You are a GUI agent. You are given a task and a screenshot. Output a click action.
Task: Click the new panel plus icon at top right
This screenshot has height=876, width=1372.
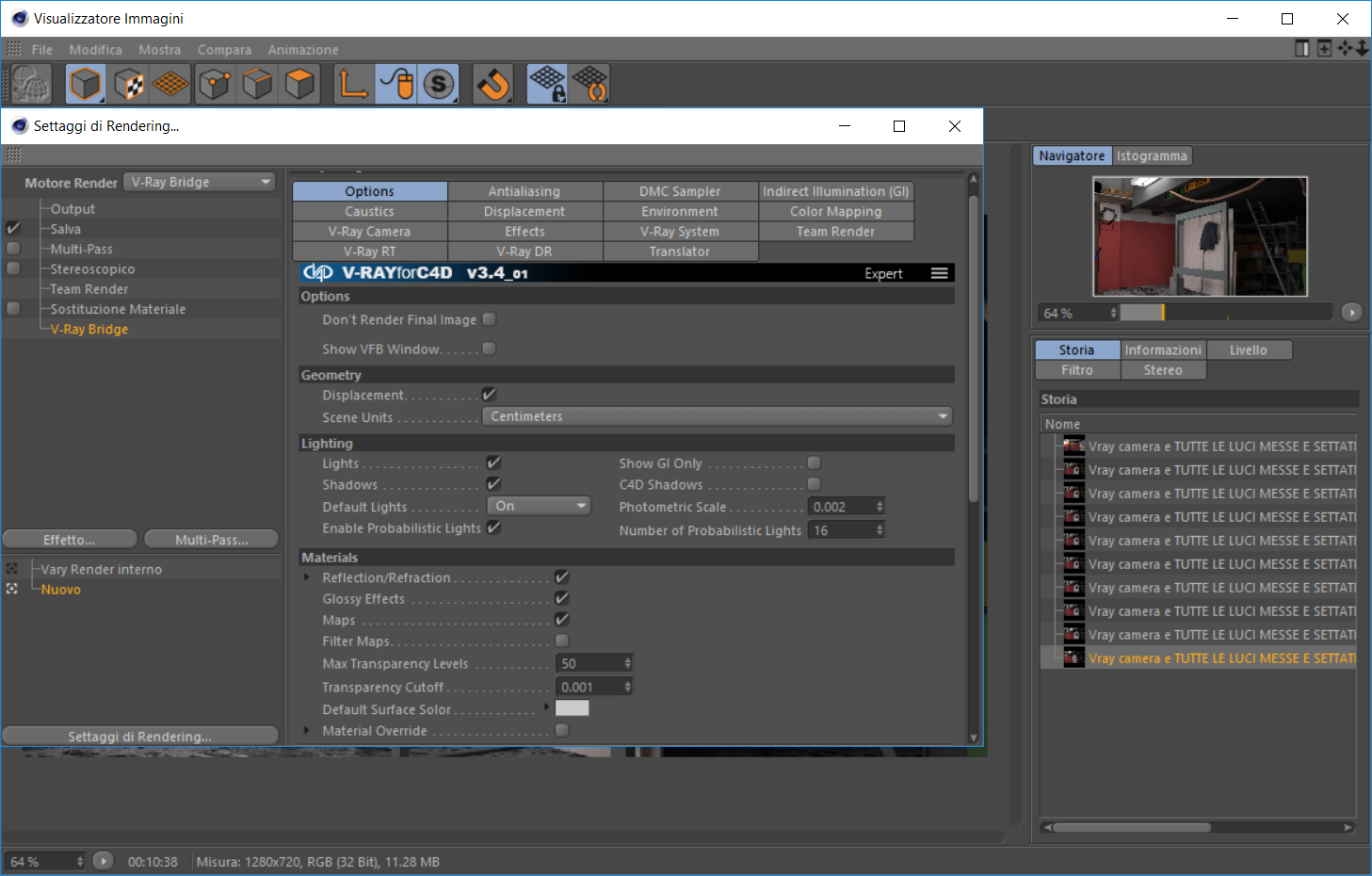1324,48
